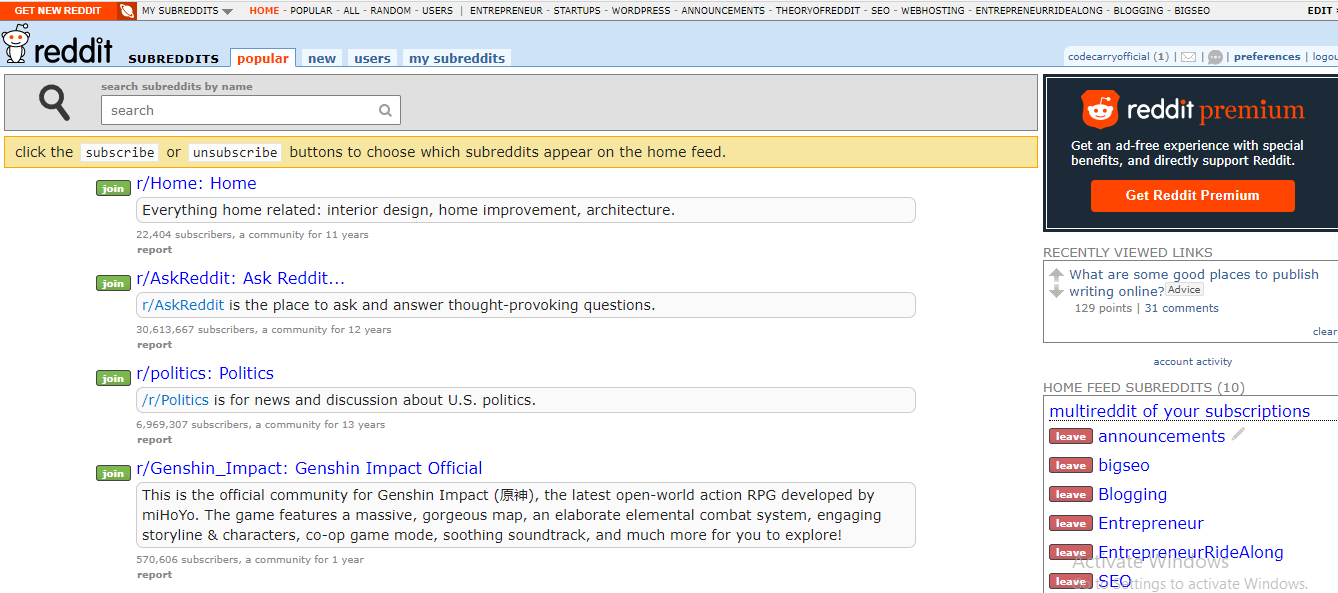Downvote the recently viewed link
The width and height of the screenshot is (1338, 593).
coord(1056,291)
